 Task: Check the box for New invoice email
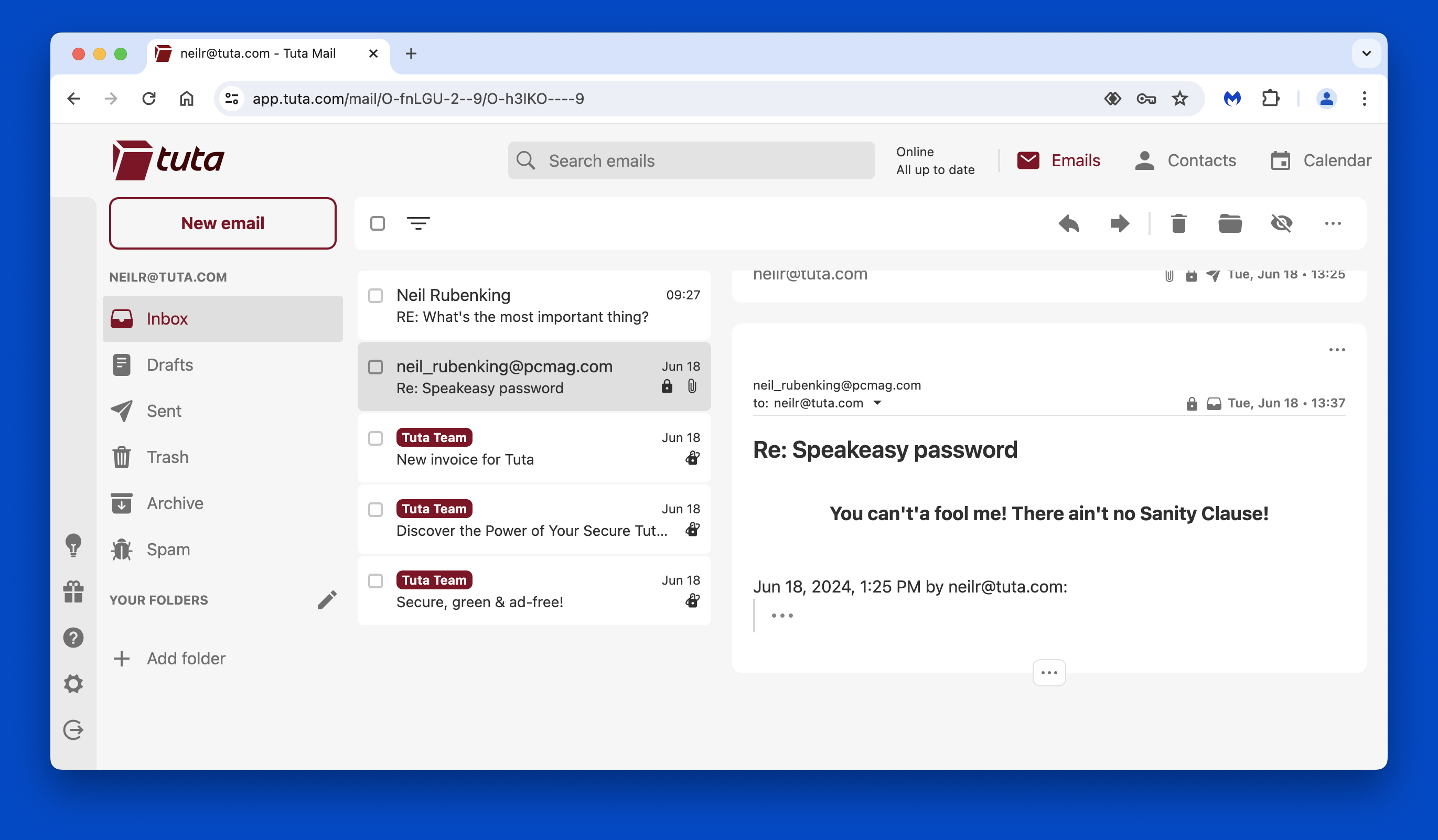click(375, 438)
